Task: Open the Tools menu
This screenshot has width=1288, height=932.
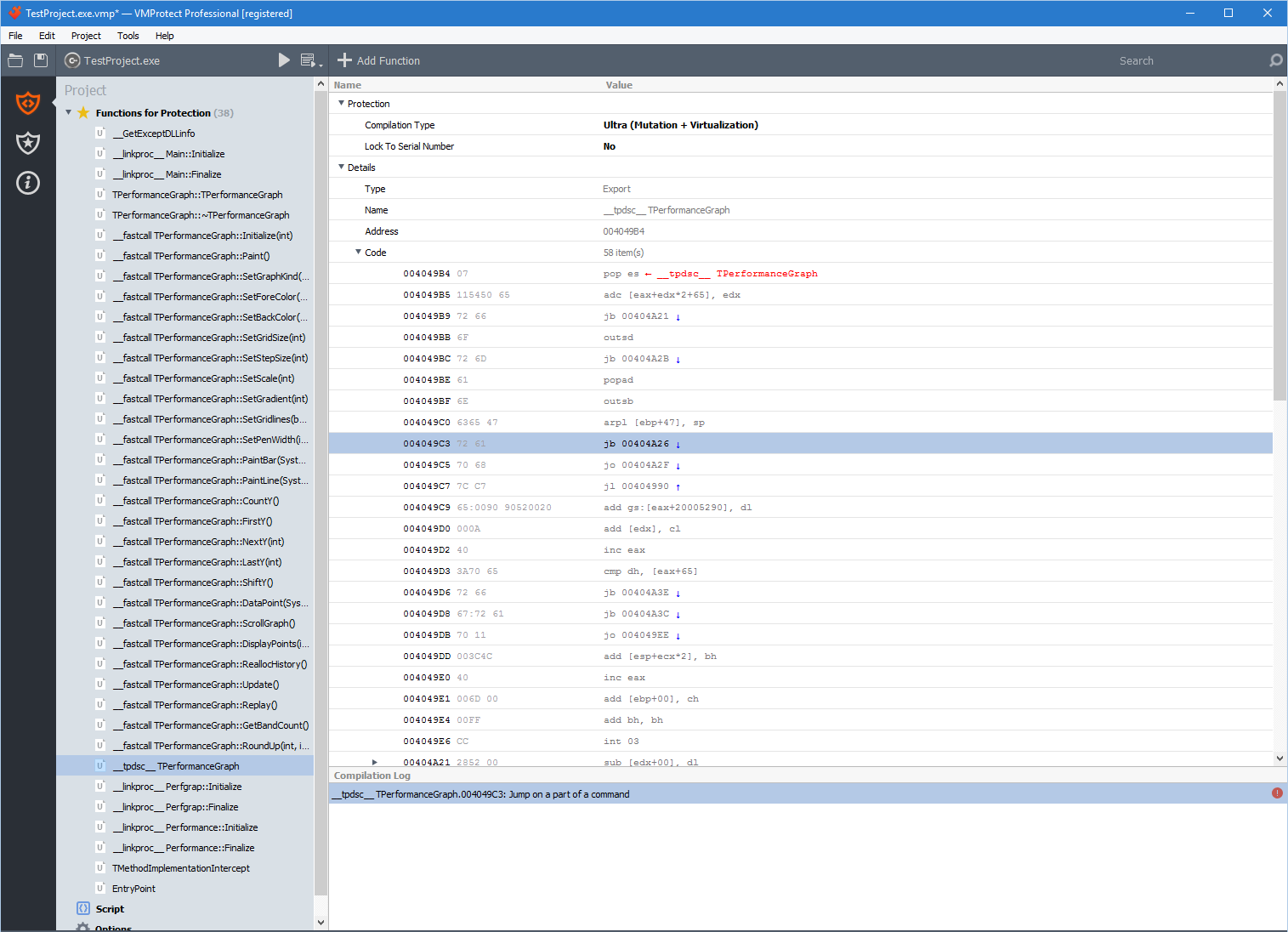Action: click(x=128, y=36)
